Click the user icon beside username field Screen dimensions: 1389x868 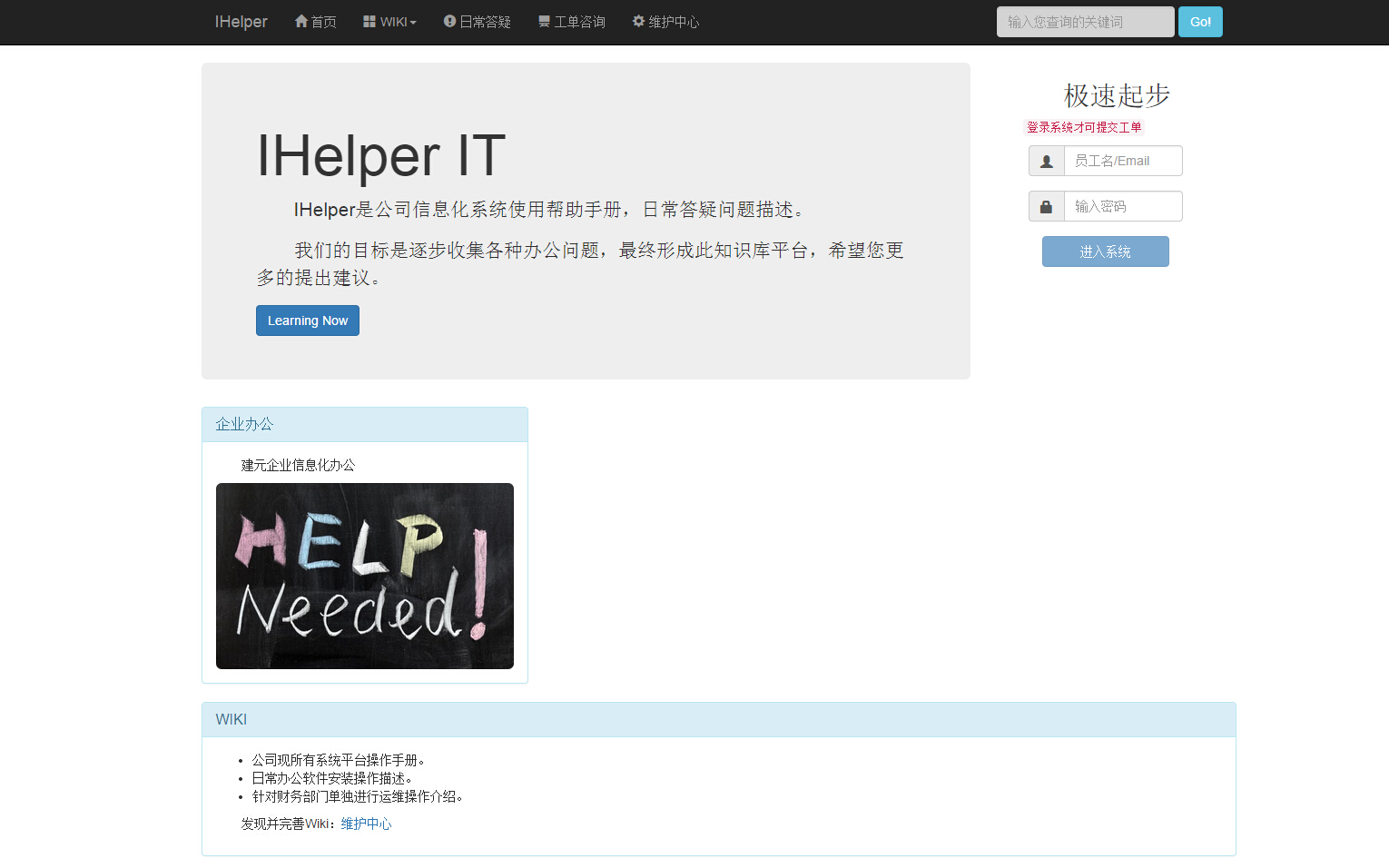[x=1047, y=161]
